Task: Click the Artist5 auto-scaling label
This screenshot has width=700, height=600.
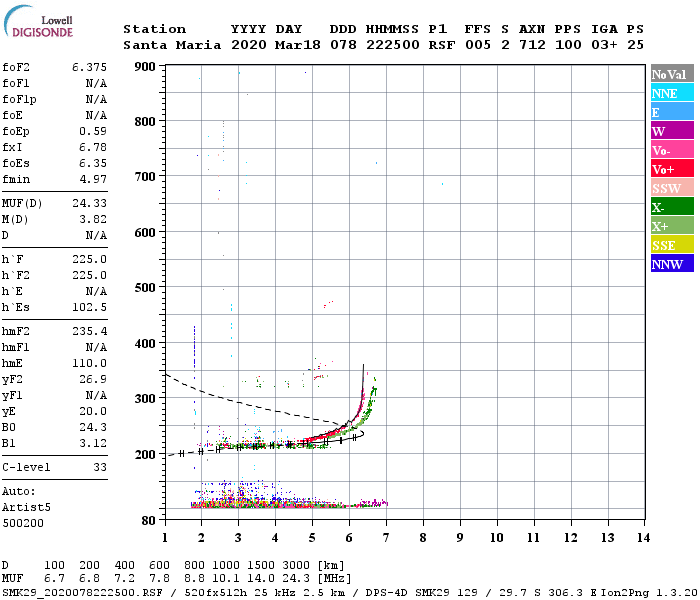Action: click(26, 508)
